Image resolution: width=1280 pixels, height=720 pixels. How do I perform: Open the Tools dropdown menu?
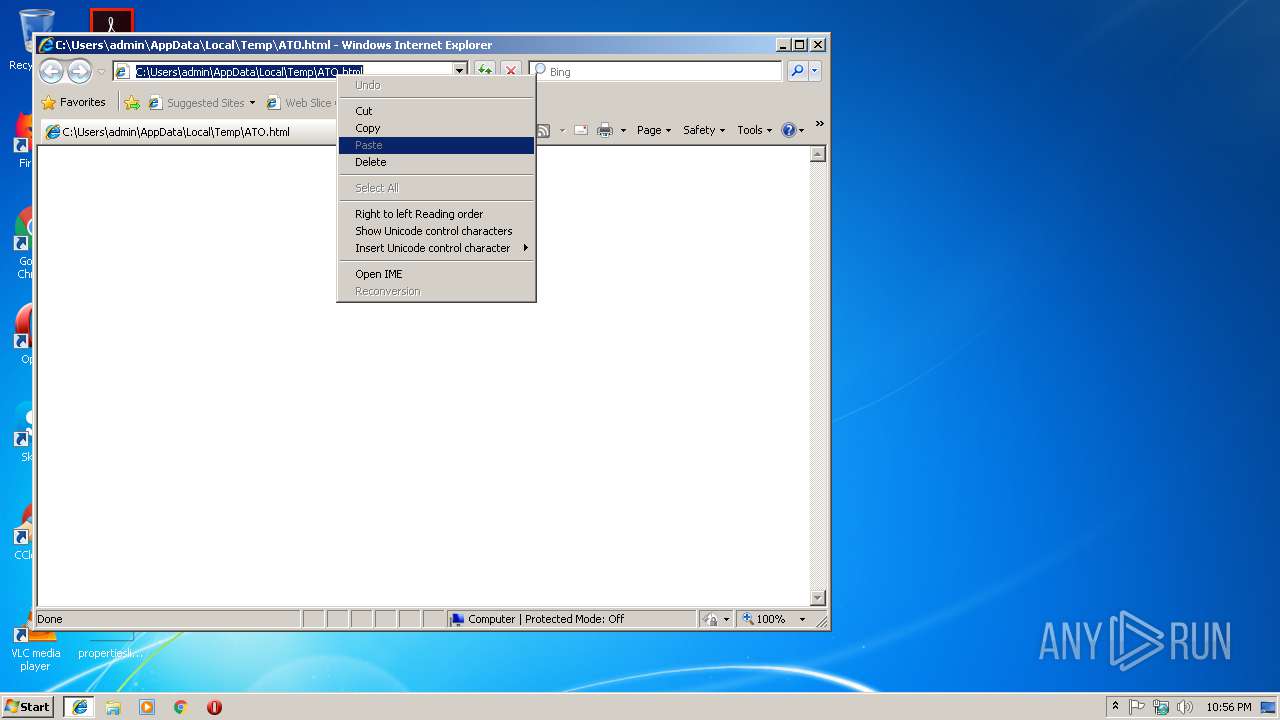pyautogui.click(x=755, y=130)
